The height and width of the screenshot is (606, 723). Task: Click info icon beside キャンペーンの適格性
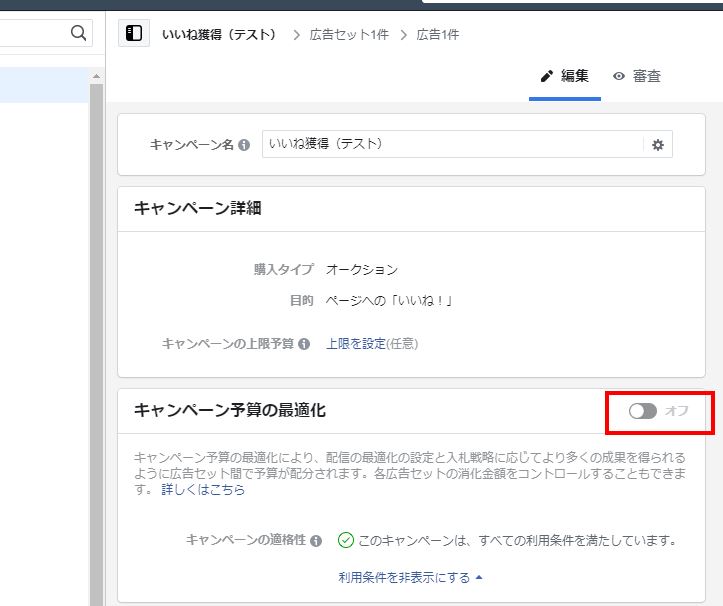[x=316, y=541]
